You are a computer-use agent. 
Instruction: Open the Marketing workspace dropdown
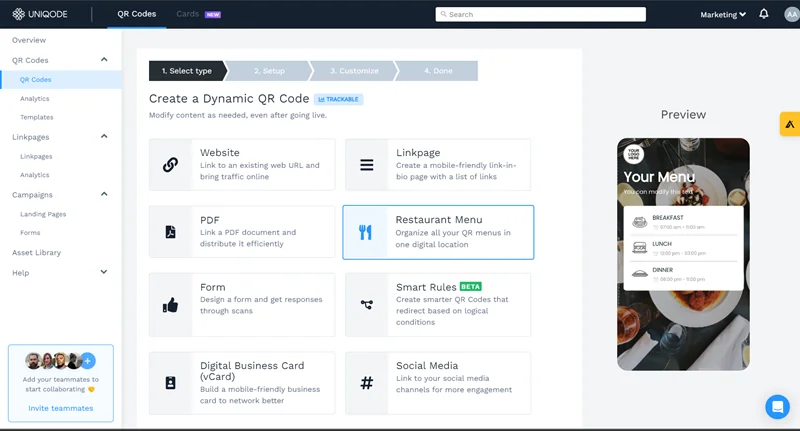tap(723, 15)
